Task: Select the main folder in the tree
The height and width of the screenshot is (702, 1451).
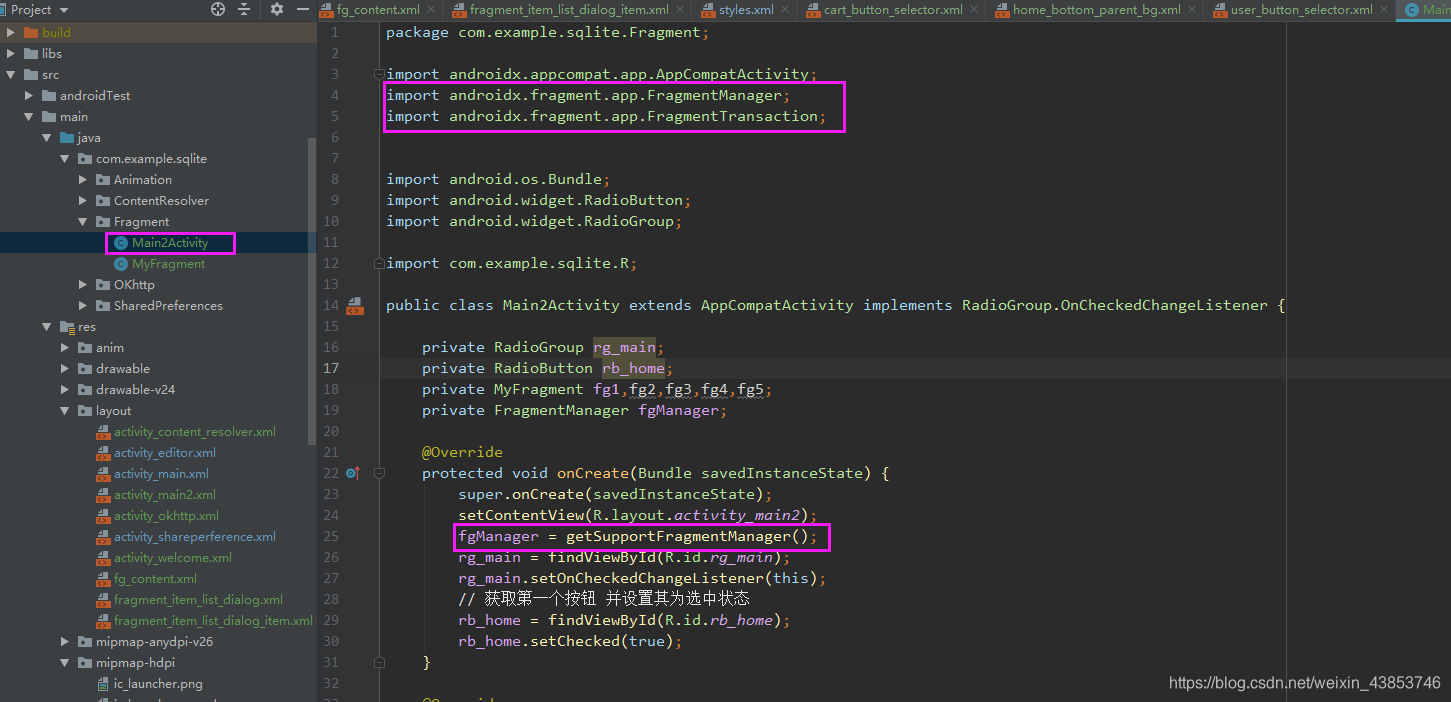Action: point(74,117)
